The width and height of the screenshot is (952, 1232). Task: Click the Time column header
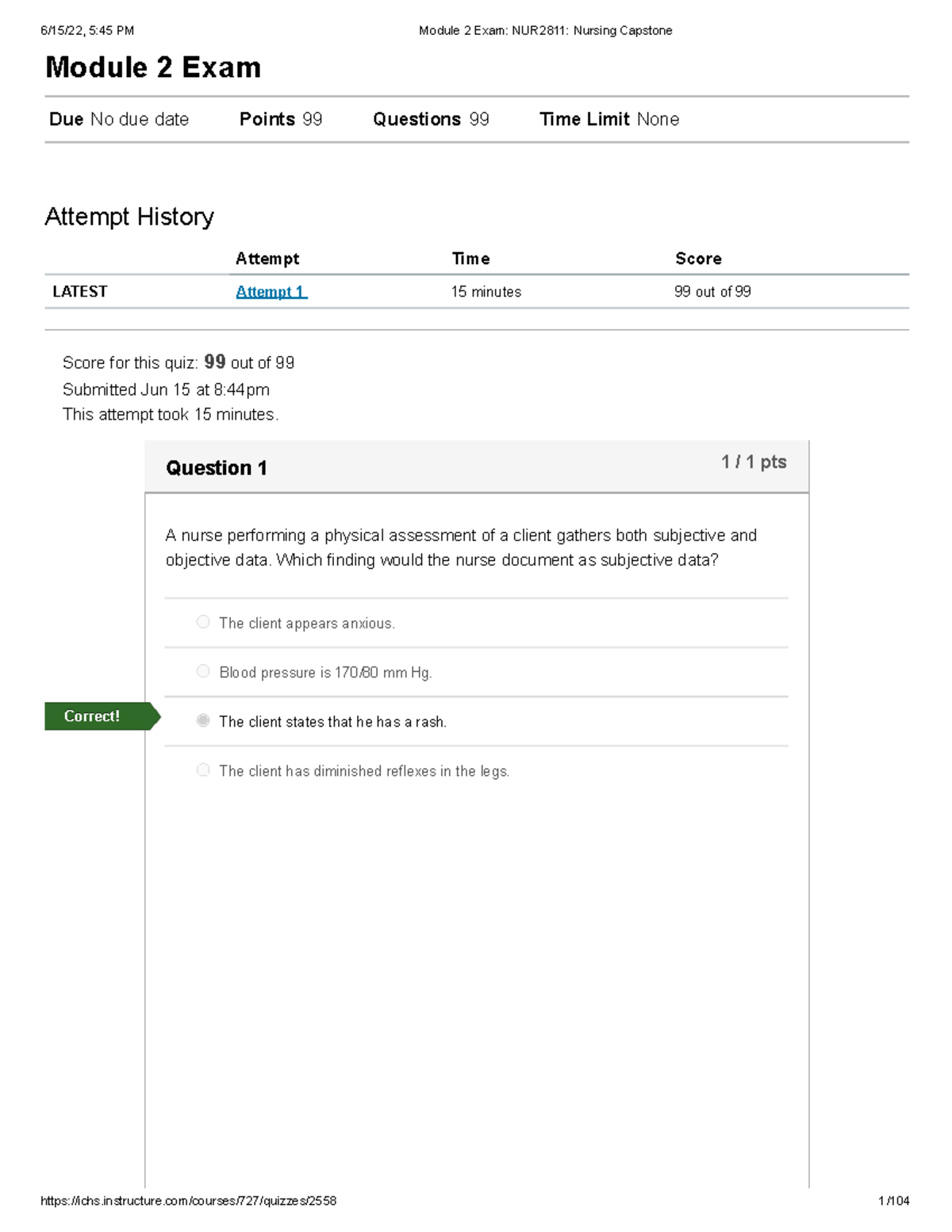pos(470,259)
